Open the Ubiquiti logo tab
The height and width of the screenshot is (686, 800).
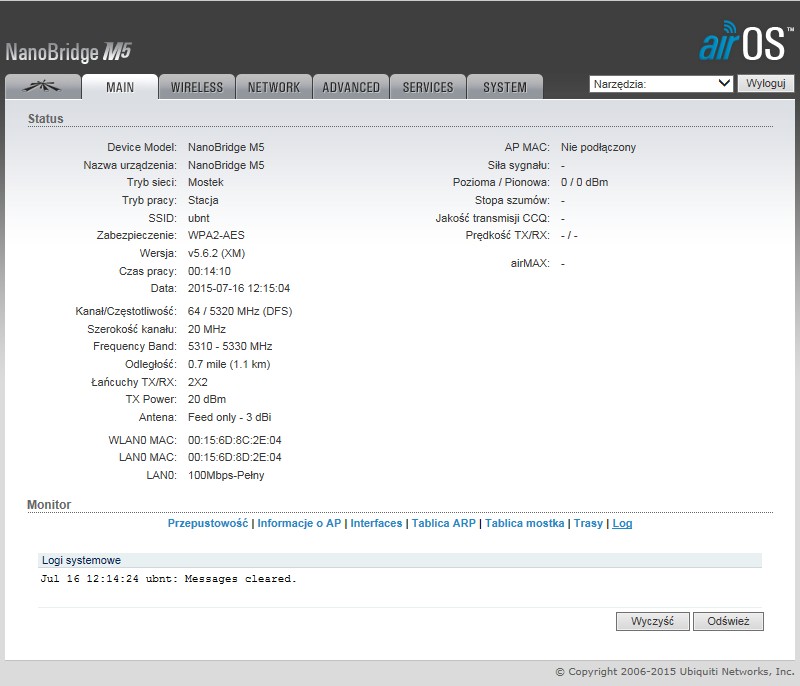point(43,87)
